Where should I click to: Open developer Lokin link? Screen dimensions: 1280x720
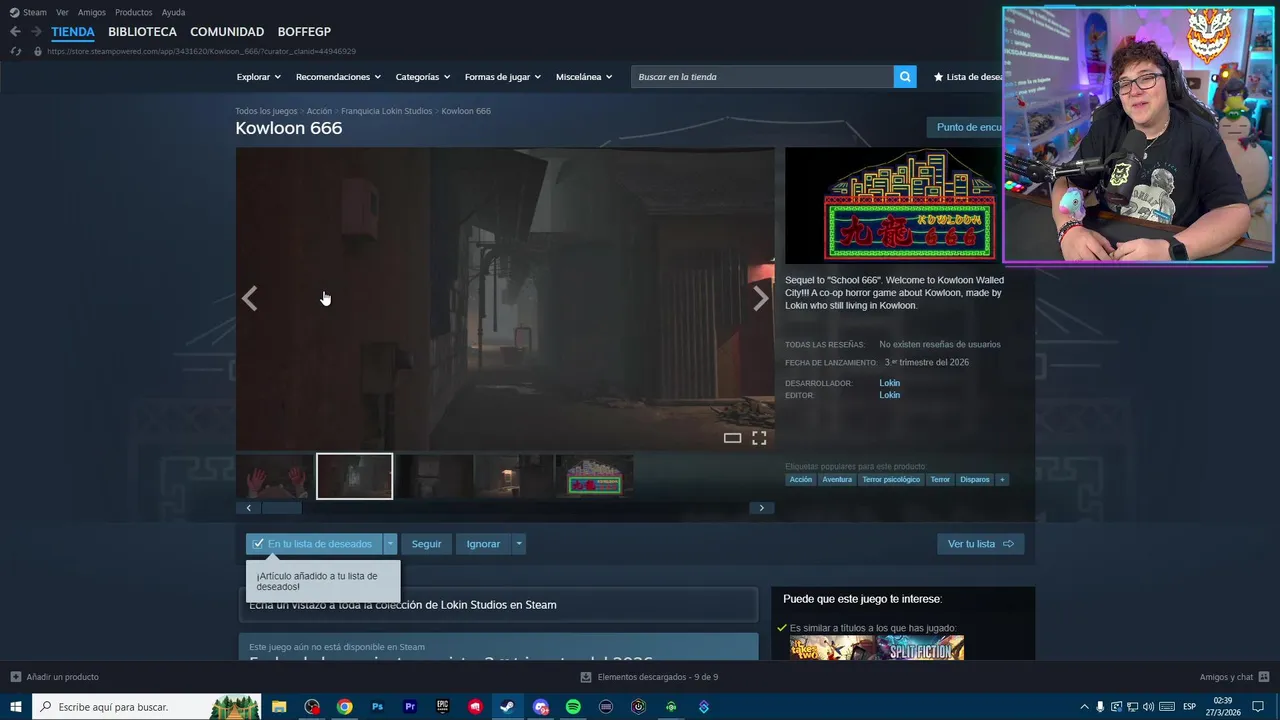[889, 383]
